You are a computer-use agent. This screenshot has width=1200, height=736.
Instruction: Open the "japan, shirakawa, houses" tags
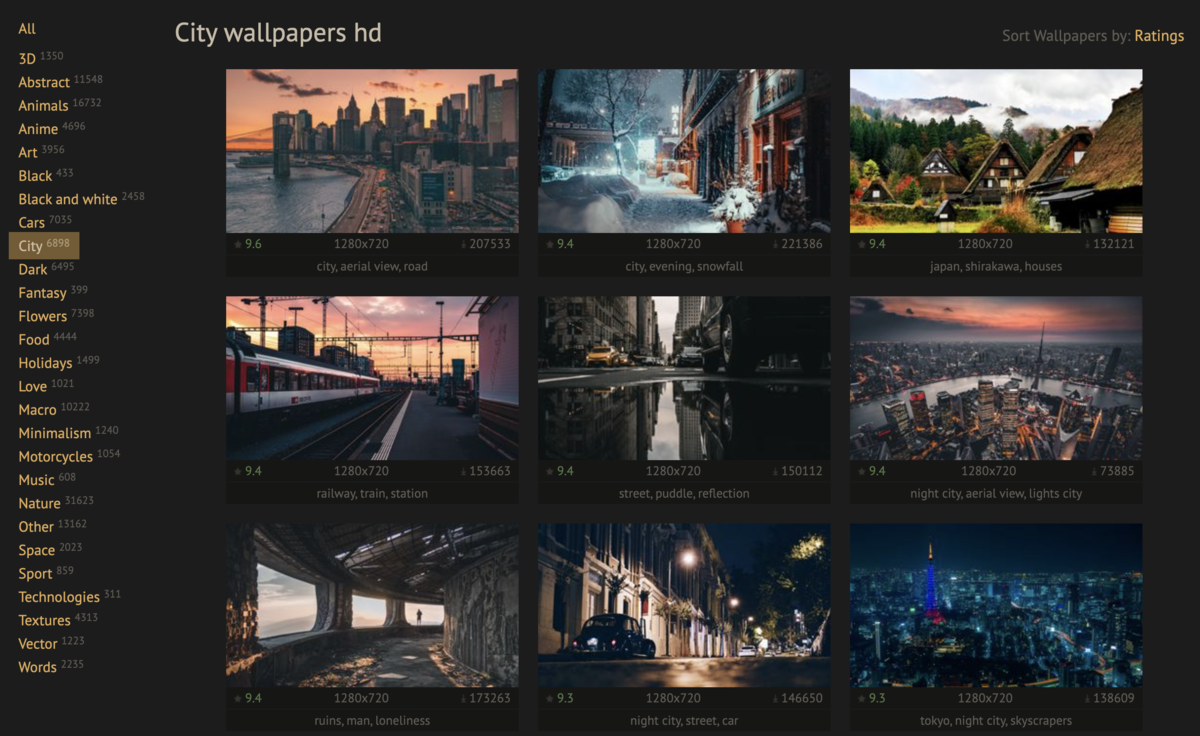coord(995,266)
